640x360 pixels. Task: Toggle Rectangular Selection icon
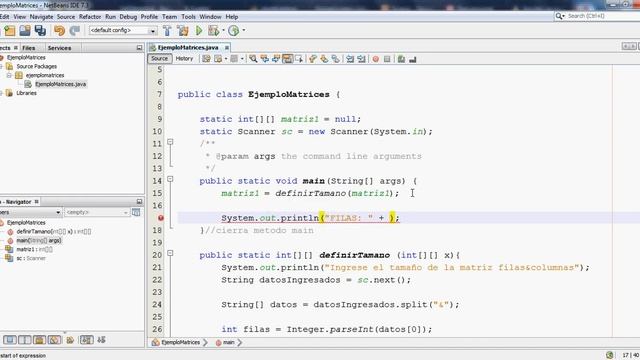tap(299, 59)
